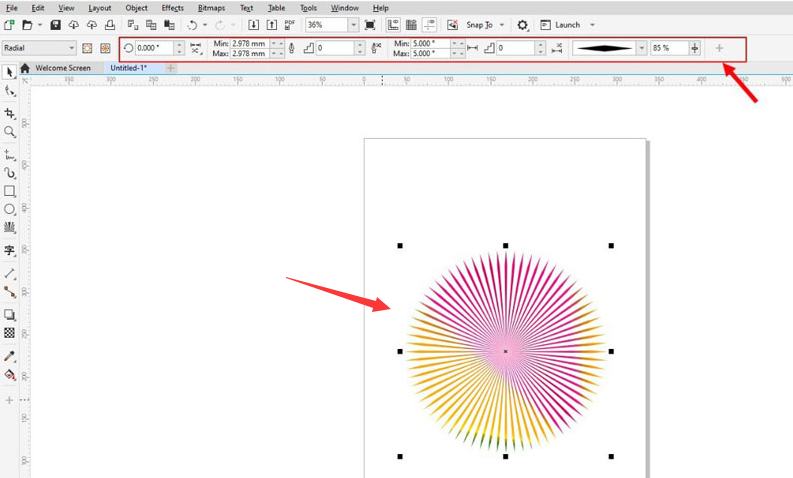Select the Crop tool

tap(9, 113)
